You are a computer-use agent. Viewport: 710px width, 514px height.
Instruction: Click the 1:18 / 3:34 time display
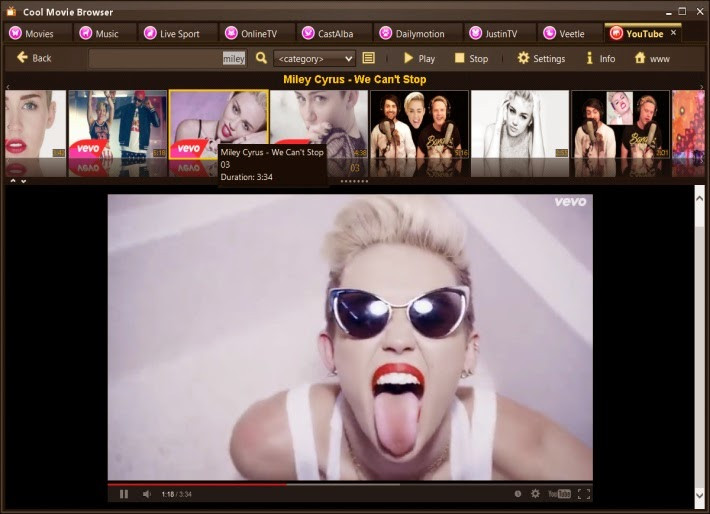click(x=177, y=494)
